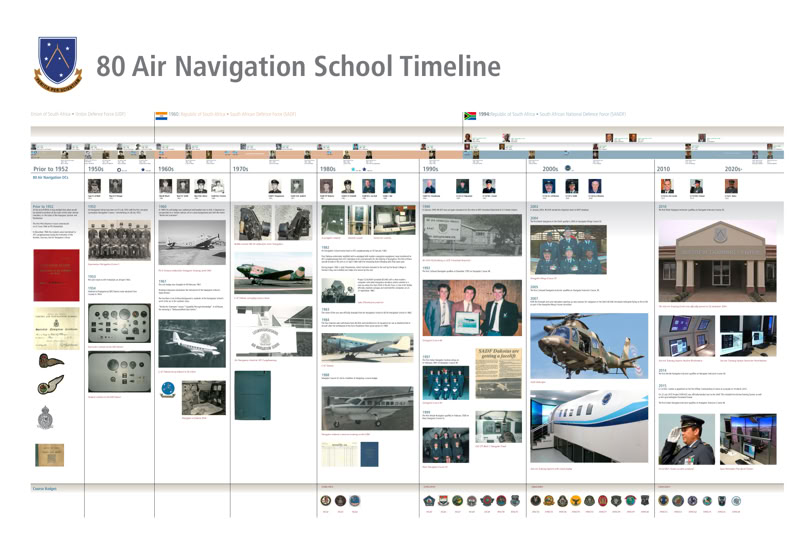Viewport: 806px width, 558px height.
Task: Click the "Prior to 1952" heading
Action: pos(50,170)
